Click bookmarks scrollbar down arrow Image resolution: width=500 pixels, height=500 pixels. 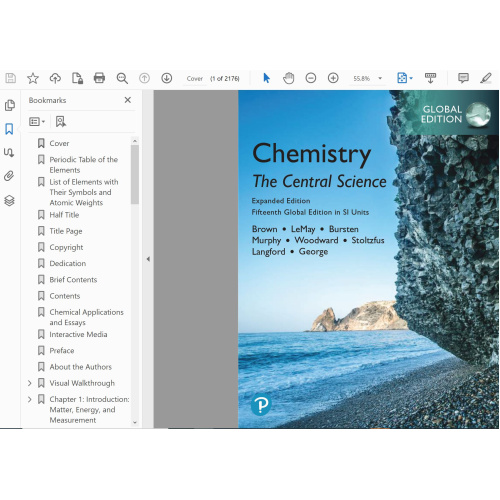point(135,422)
